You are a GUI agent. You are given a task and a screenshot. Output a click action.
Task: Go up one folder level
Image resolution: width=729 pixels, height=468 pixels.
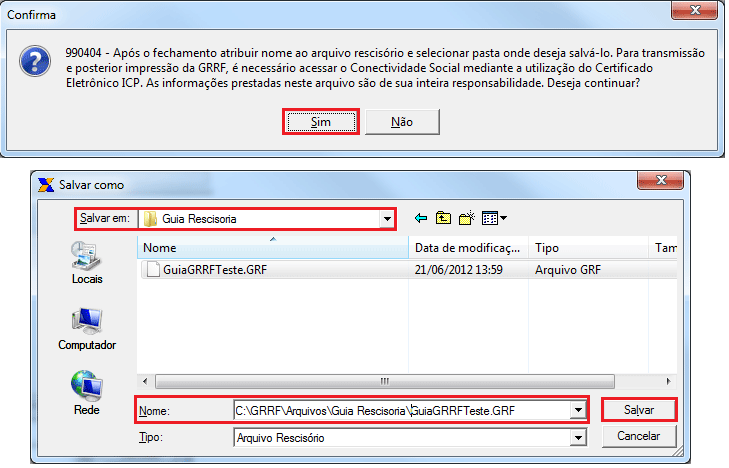click(443, 218)
